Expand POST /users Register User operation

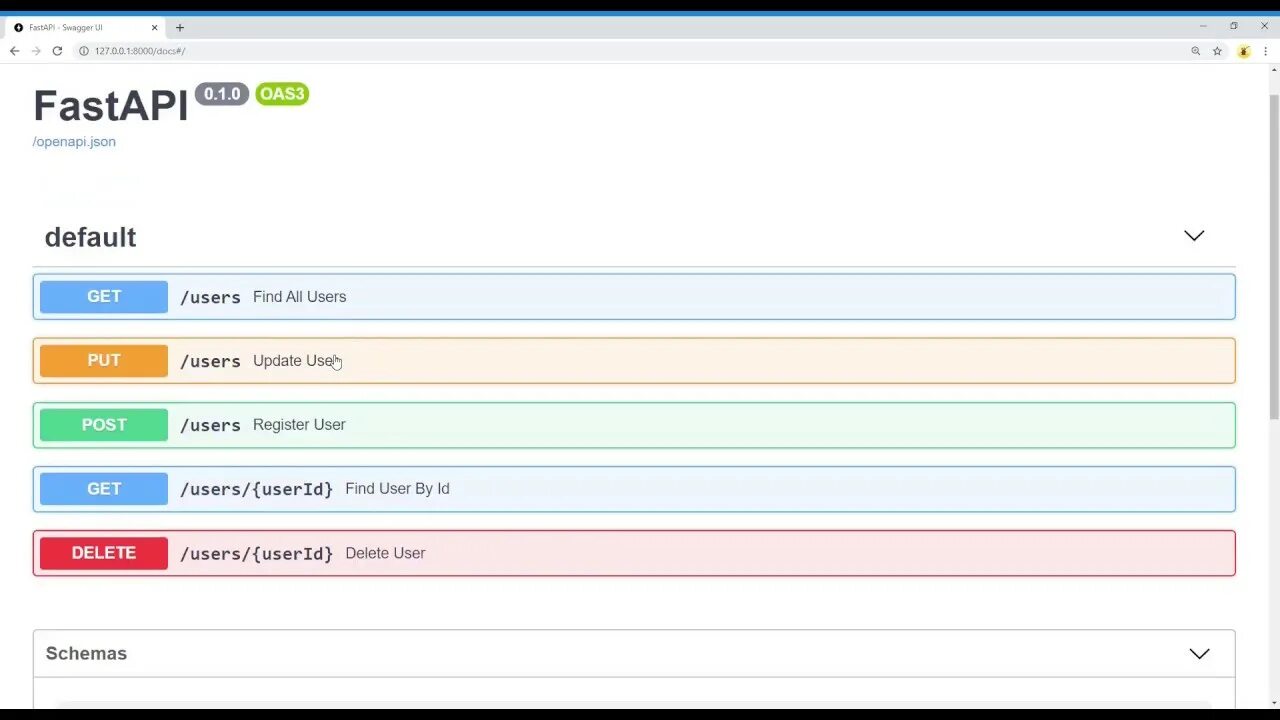point(634,425)
